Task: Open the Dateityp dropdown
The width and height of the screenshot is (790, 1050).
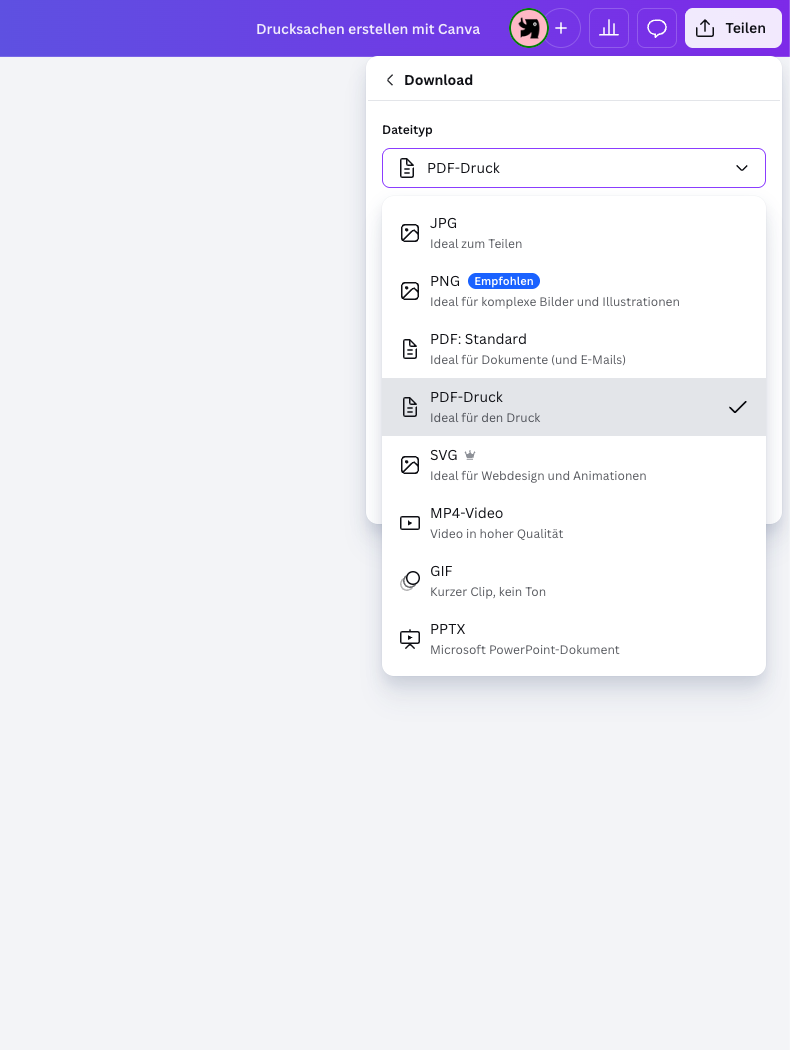Action: click(x=573, y=167)
